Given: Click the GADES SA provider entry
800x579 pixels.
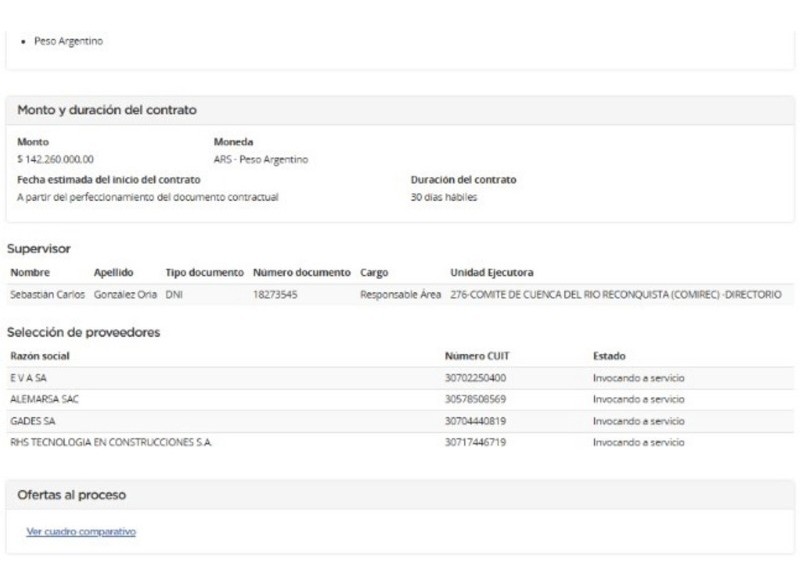Looking at the screenshot, I should click(x=33, y=421).
